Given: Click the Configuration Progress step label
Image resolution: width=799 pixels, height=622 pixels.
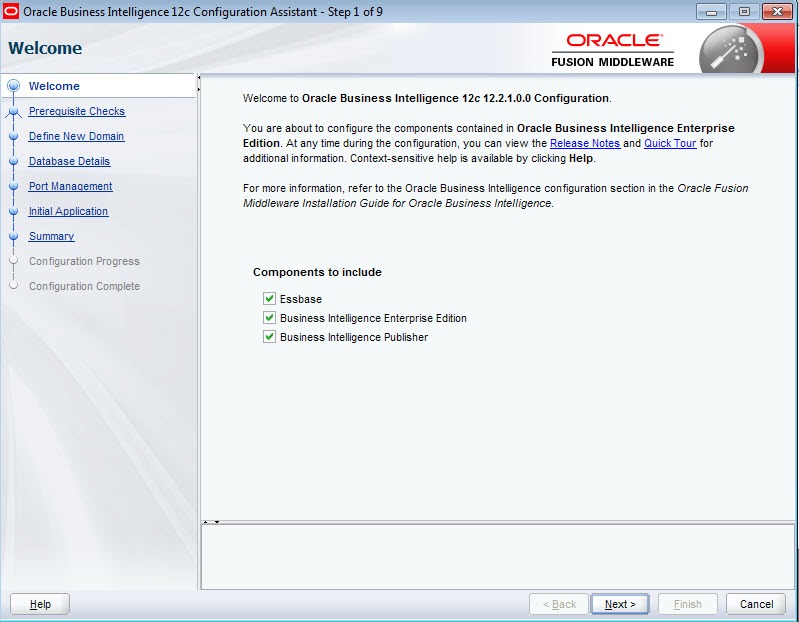Looking at the screenshot, I should point(84,261).
